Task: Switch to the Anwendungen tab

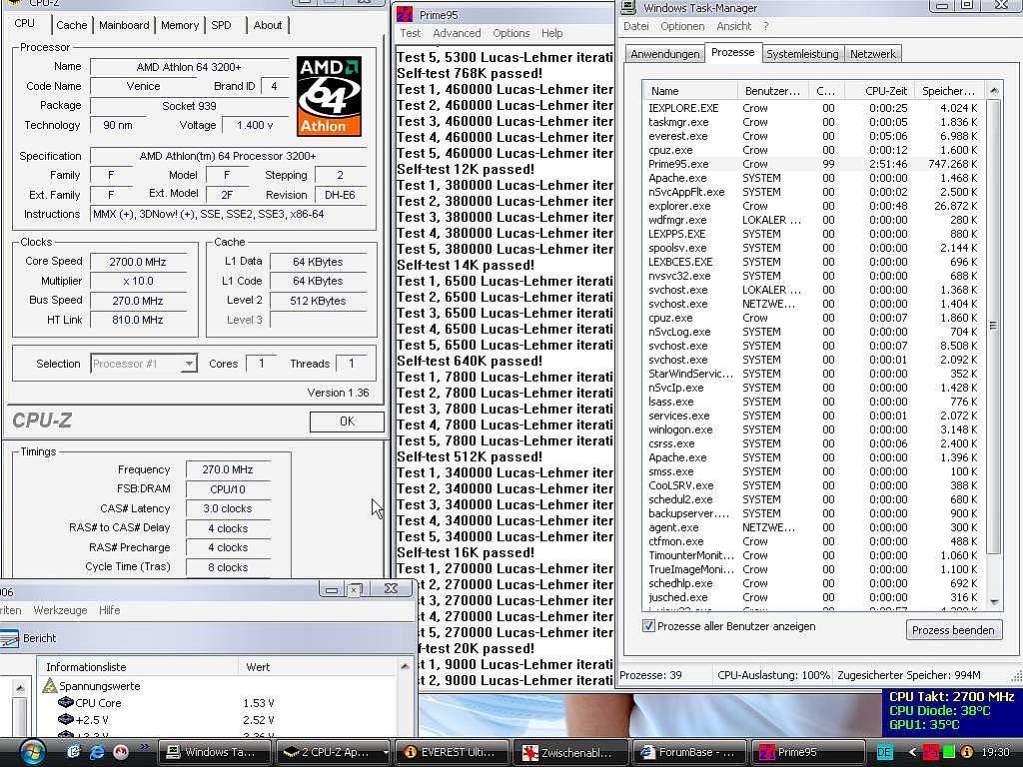Action: (665, 54)
